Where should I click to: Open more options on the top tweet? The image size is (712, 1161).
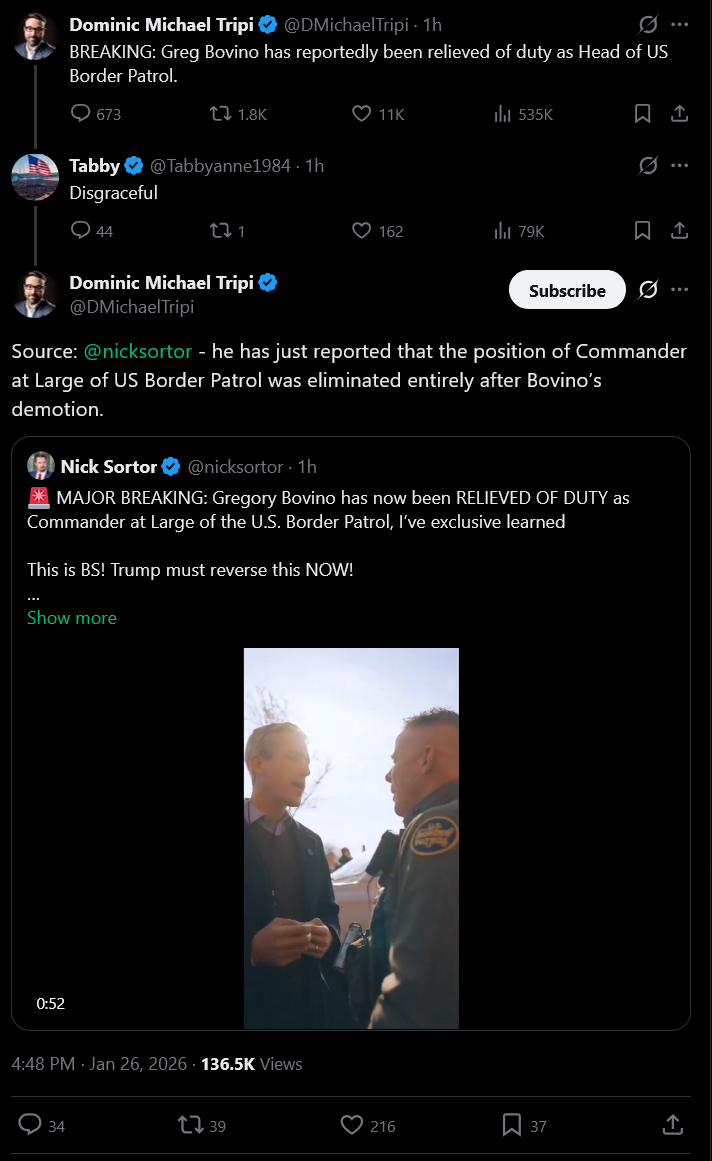680,23
